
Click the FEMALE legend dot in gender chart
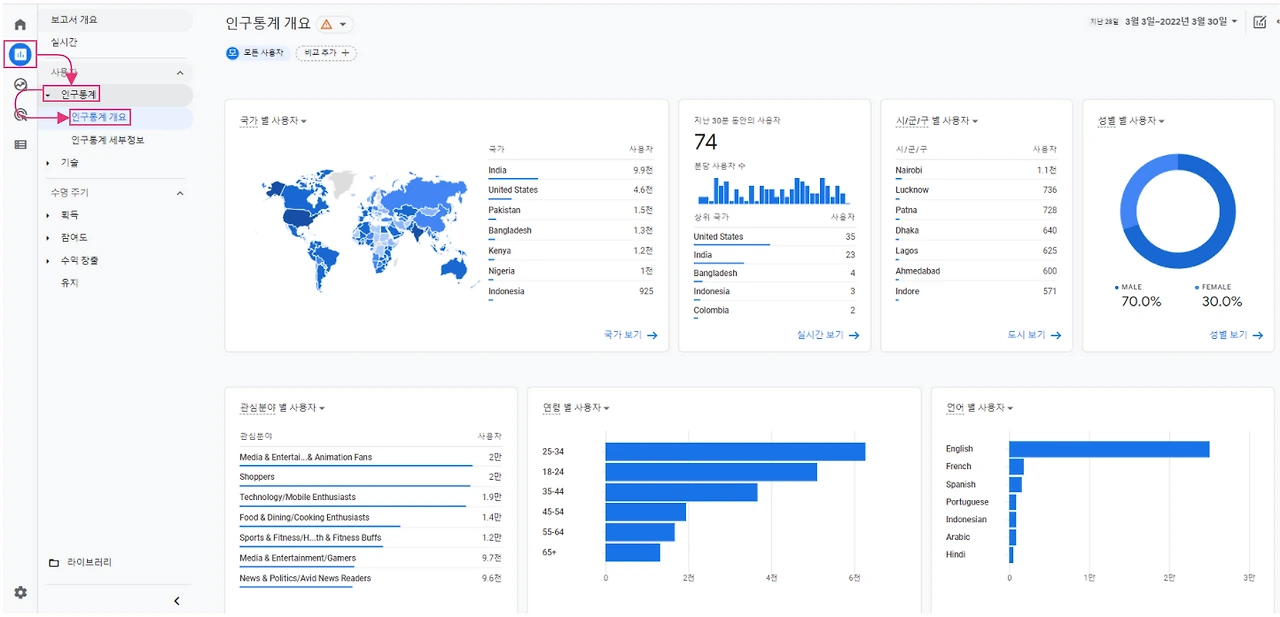[1197, 287]
